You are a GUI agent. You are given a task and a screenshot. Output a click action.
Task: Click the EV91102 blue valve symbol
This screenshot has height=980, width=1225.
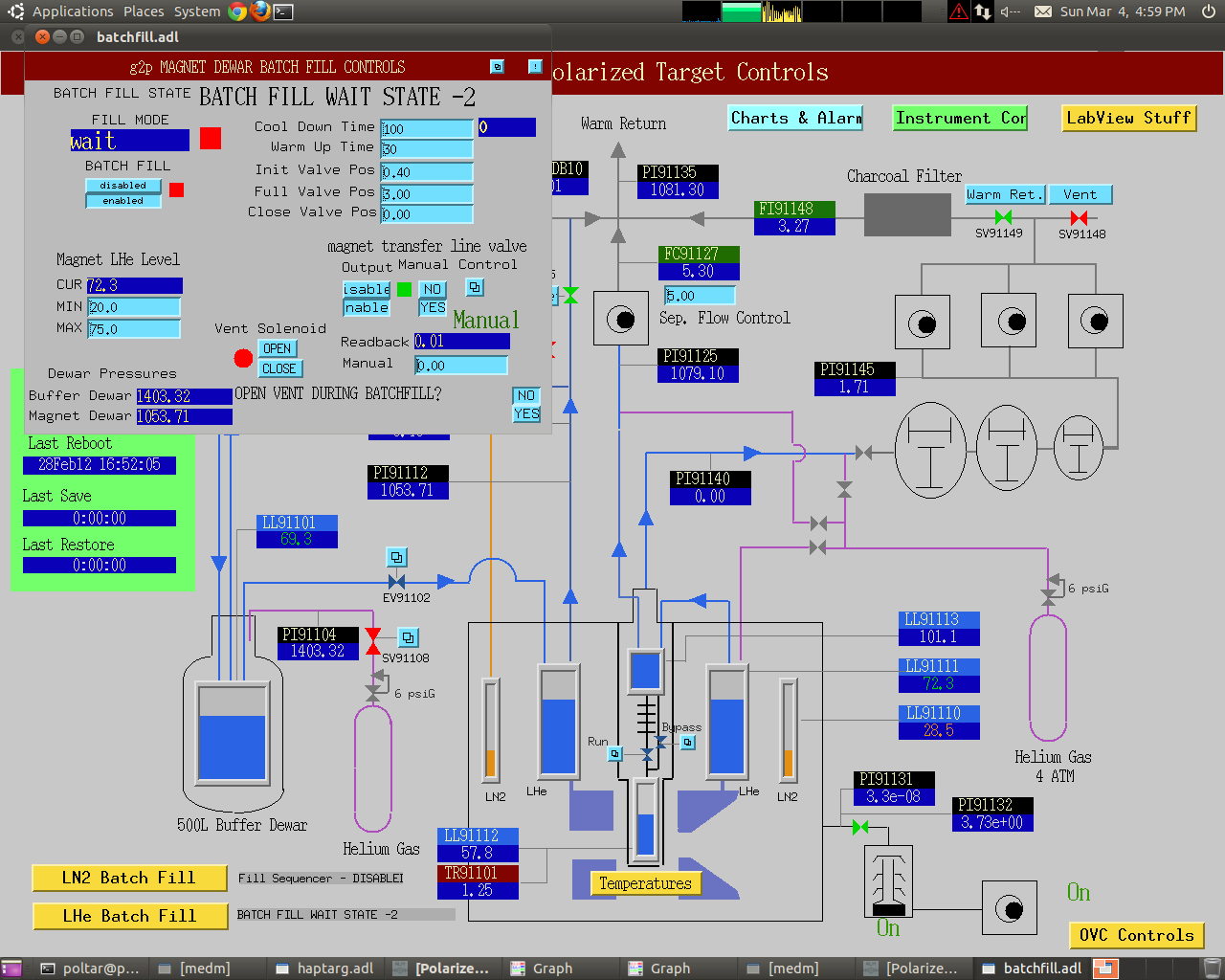click(x=396, y=582)
